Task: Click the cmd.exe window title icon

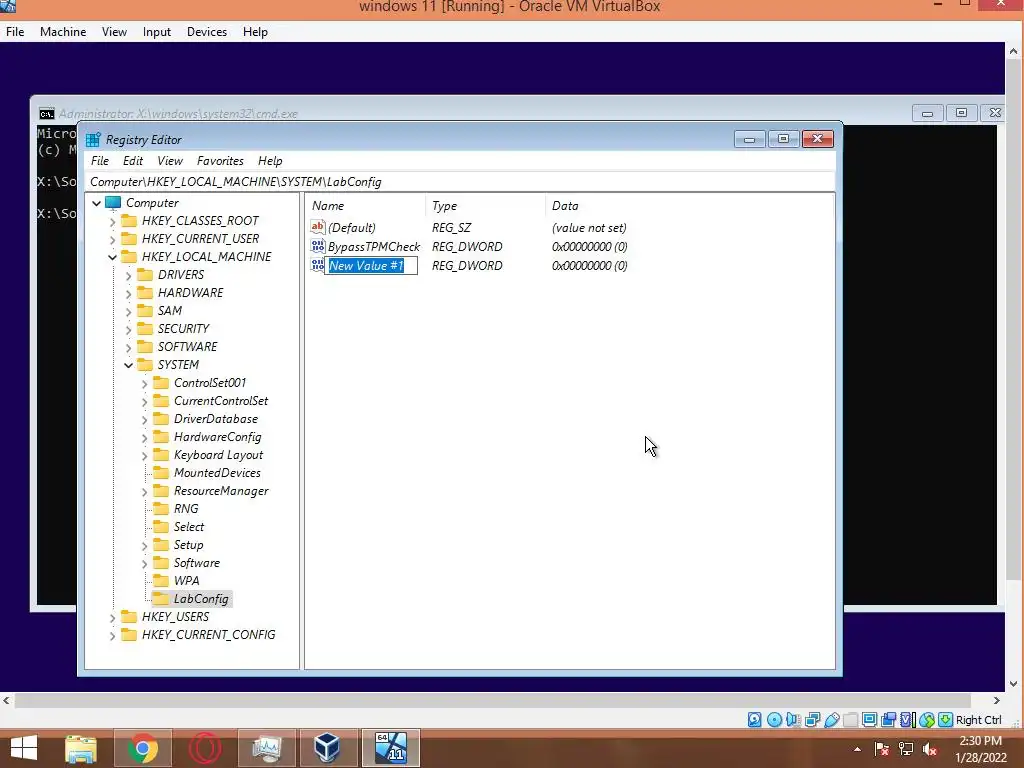Action: click(46, 114)
